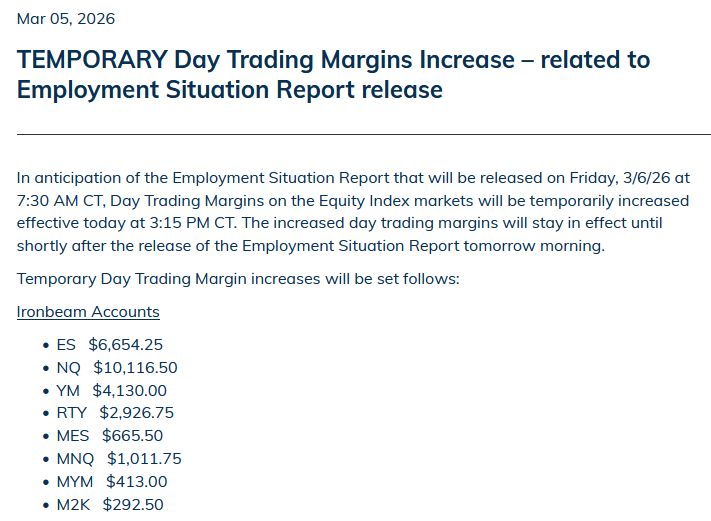This screenshot has width=711, height=521.
Task: Click the "Temporary Day Trading Margin increases" line
Action: pyautogui.click(x=238, y=279)
